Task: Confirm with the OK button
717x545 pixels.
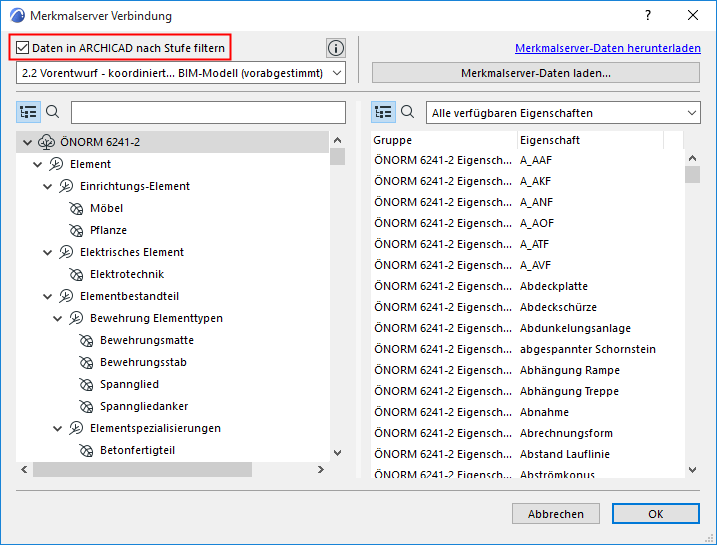Action: coord(656,514)
